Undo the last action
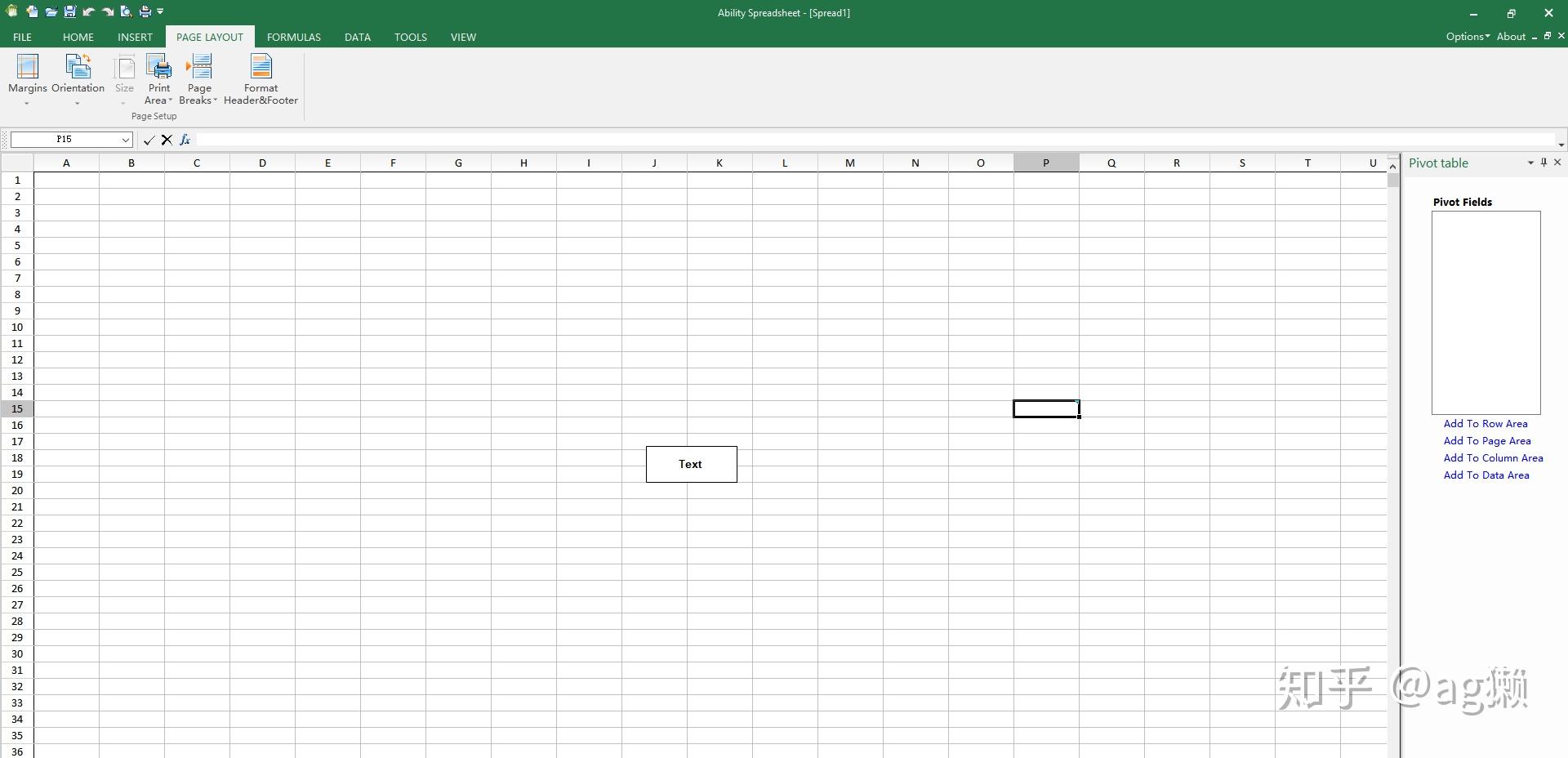This screenshot has height=758, width=1568. 88,11
